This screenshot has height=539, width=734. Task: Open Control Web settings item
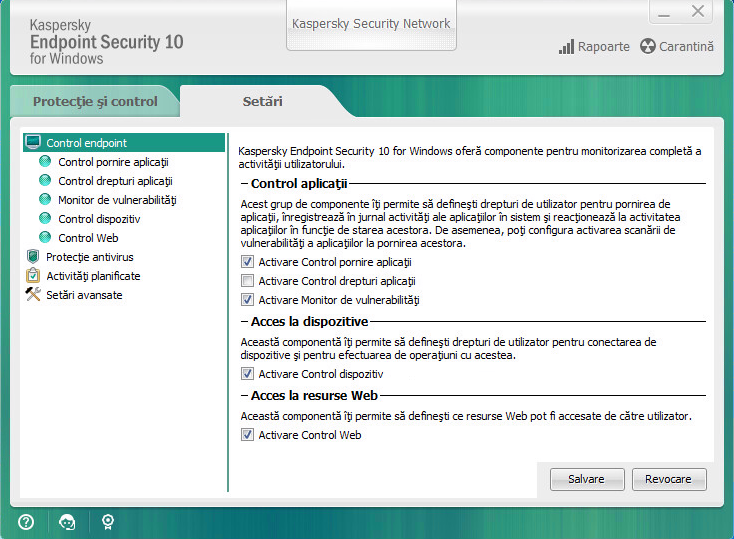(x=88, y=238)
